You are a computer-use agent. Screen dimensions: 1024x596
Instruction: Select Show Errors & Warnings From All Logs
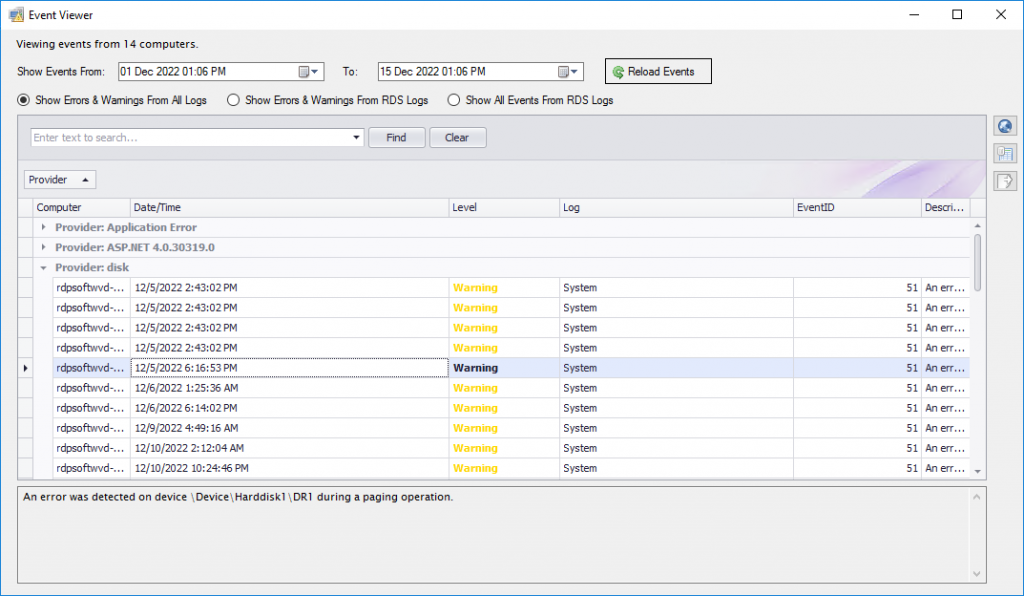coord(21,100)
